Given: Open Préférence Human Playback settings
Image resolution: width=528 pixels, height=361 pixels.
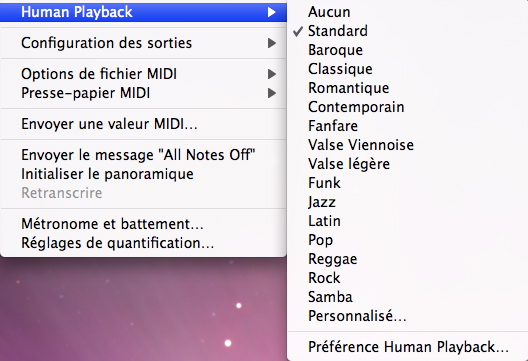Looking at the screenshot, I should pos(407,347).
